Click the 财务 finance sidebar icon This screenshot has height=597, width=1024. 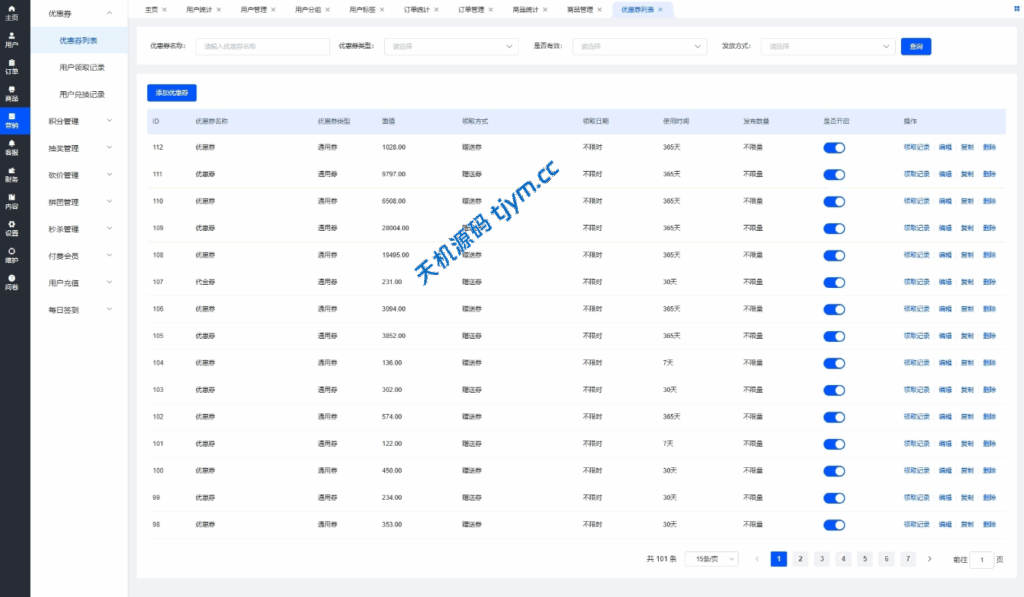(12, 174)
